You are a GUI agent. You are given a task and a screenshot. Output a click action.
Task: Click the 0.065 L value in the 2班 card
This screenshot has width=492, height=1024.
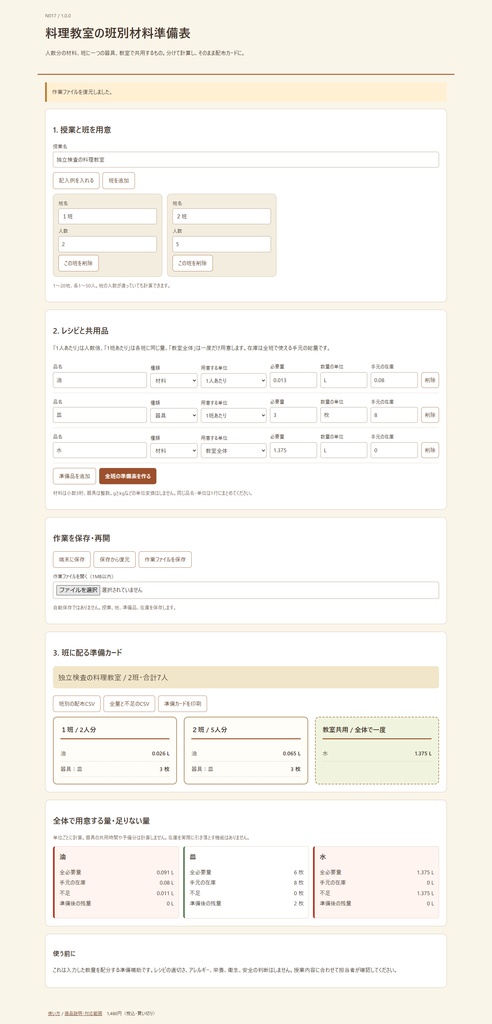[x=291, y=753]
